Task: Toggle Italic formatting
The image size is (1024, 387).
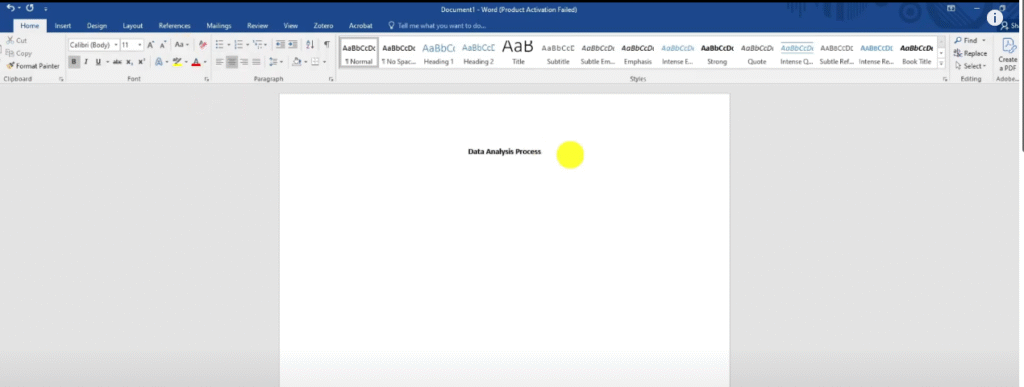Action: click(86, 62)
